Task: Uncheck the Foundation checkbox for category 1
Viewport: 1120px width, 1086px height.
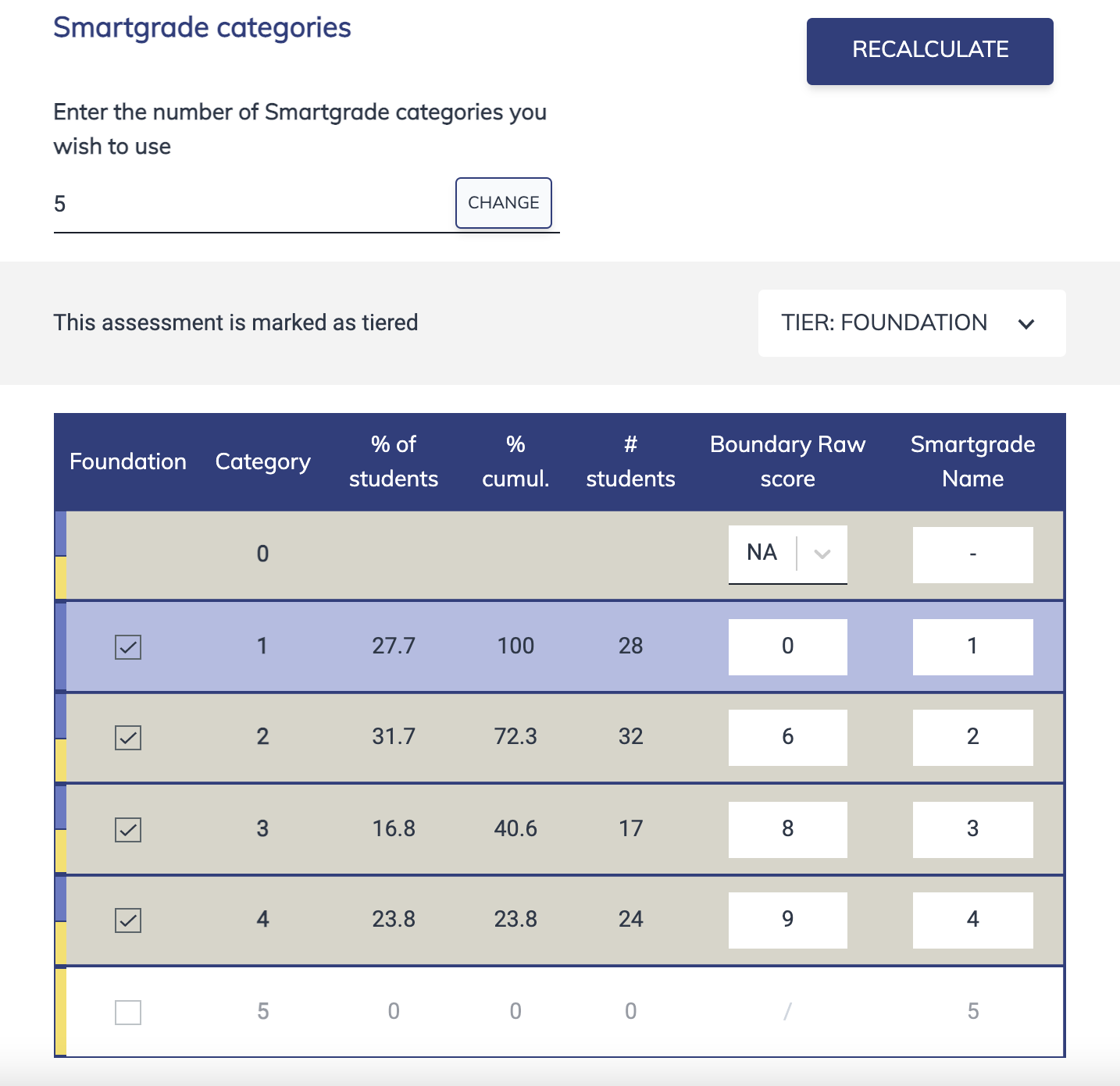Action: 127,646
